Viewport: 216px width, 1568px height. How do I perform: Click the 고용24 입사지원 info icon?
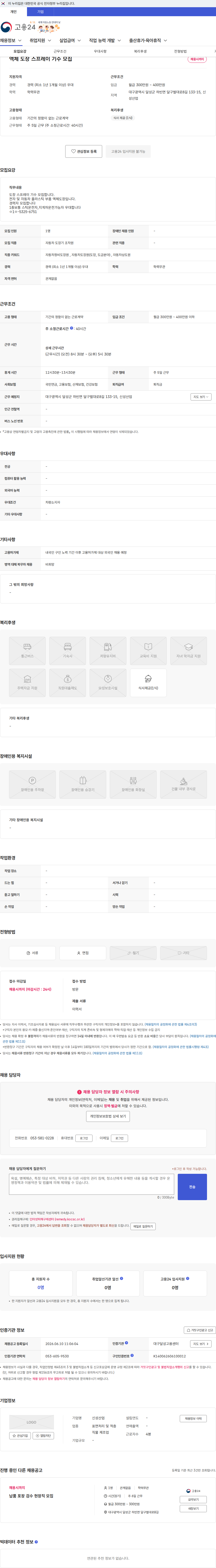(x=187, y=1278)
